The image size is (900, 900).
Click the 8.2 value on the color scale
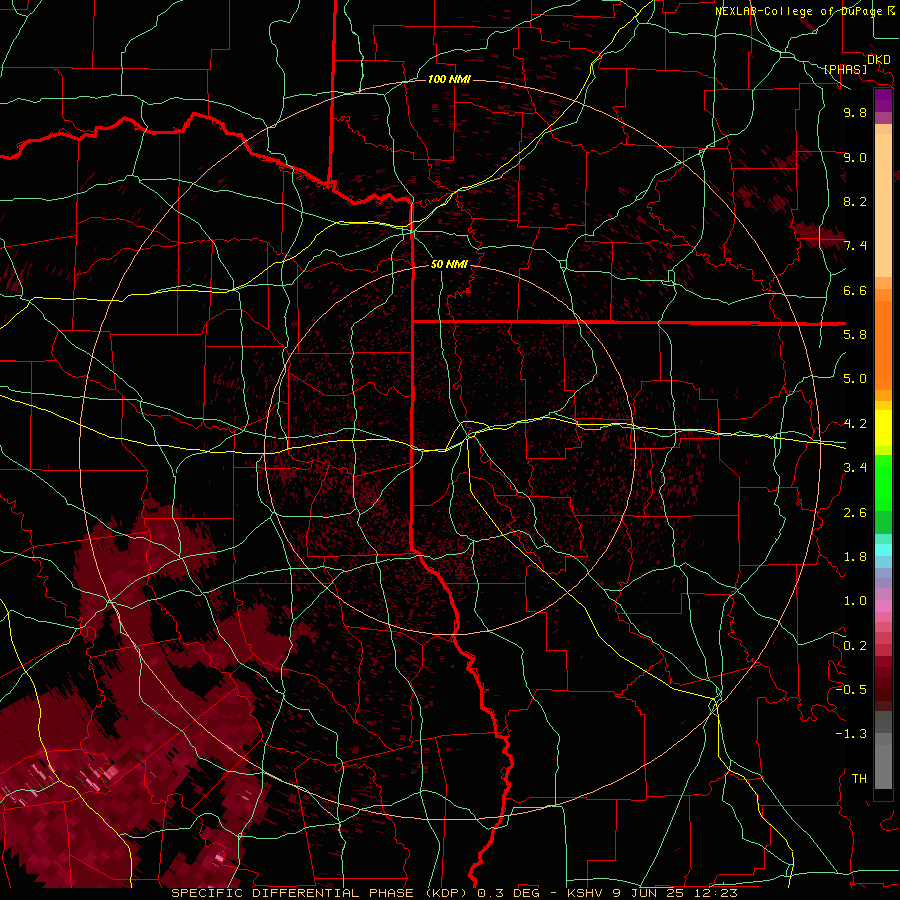point(855,201)
